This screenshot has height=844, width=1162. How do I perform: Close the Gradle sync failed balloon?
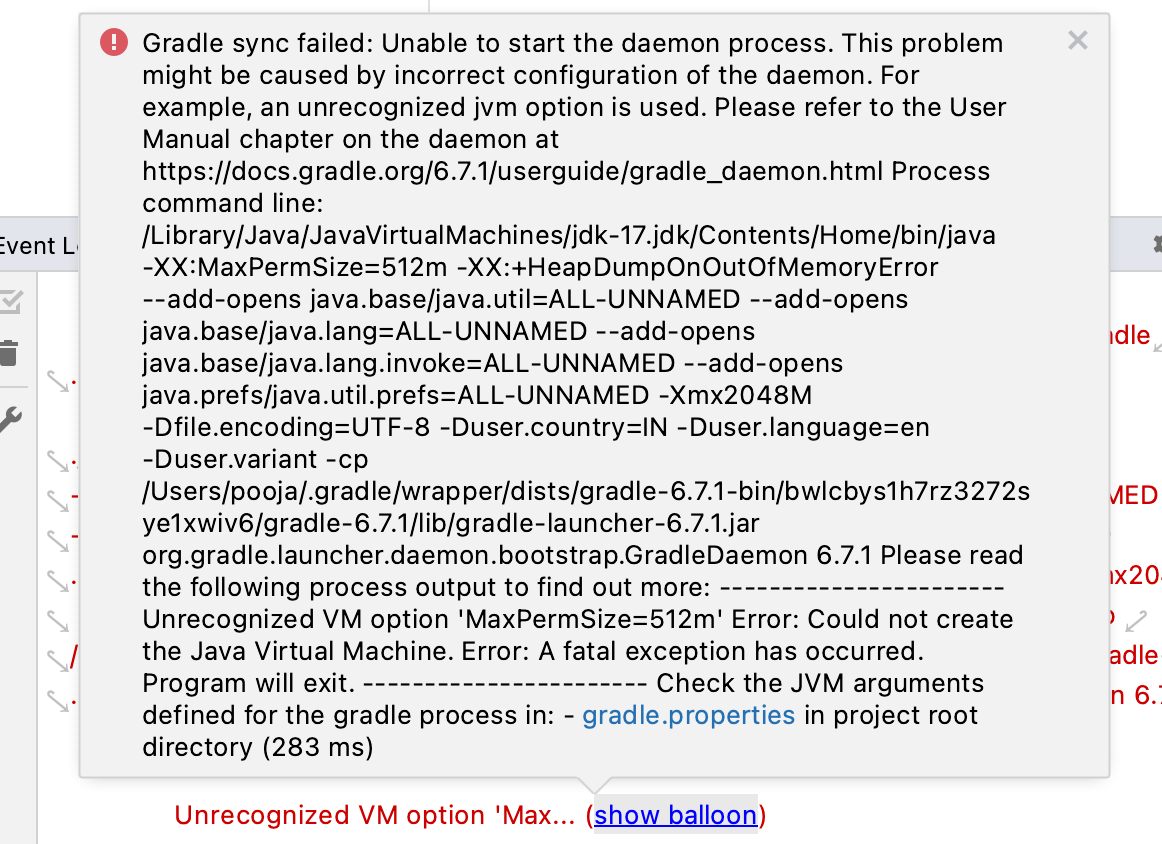pyautogui.click(x=1078, y=40)
